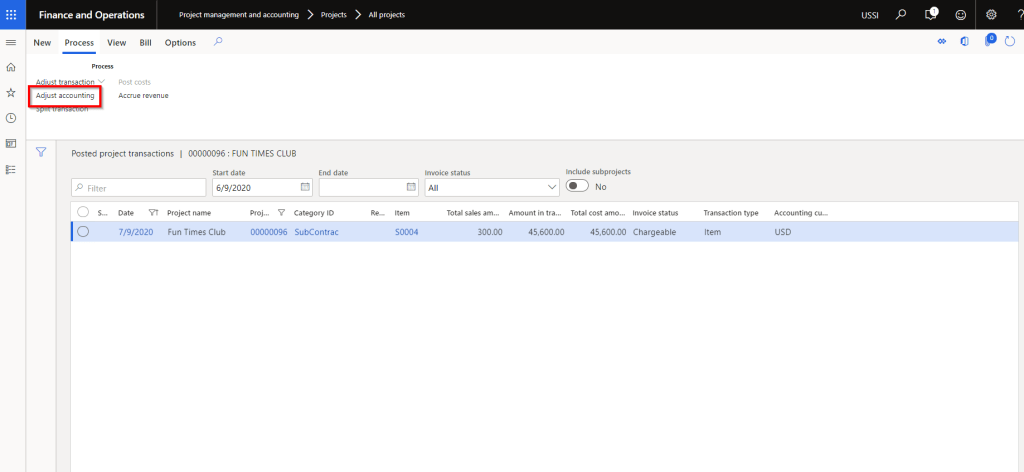
Task: Open the filter pane funnel icon
Action: (42, 152)
